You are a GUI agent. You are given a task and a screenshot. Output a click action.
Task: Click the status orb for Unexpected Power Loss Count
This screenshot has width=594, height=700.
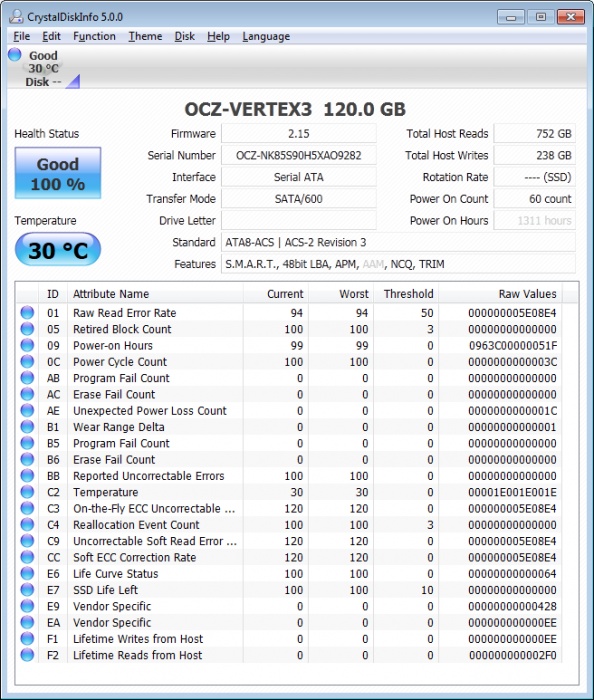coord(27,410)
